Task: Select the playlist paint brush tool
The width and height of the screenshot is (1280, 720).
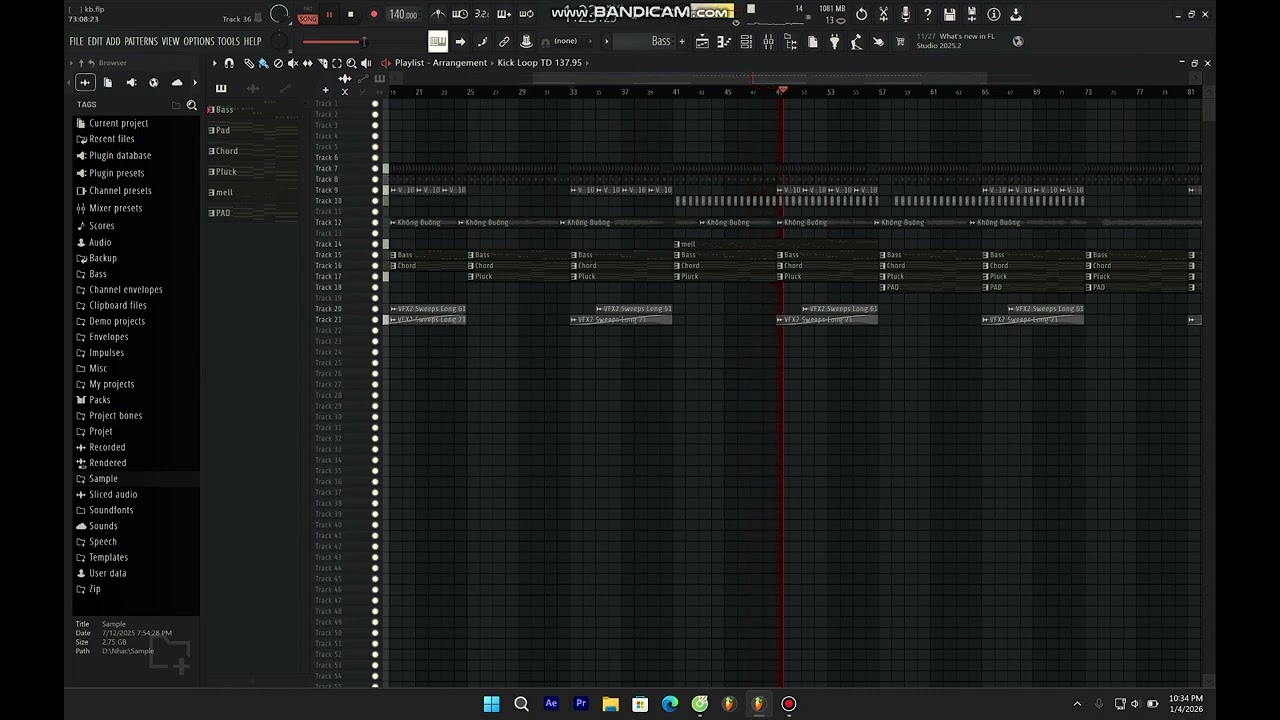Action: pos(263,62)
